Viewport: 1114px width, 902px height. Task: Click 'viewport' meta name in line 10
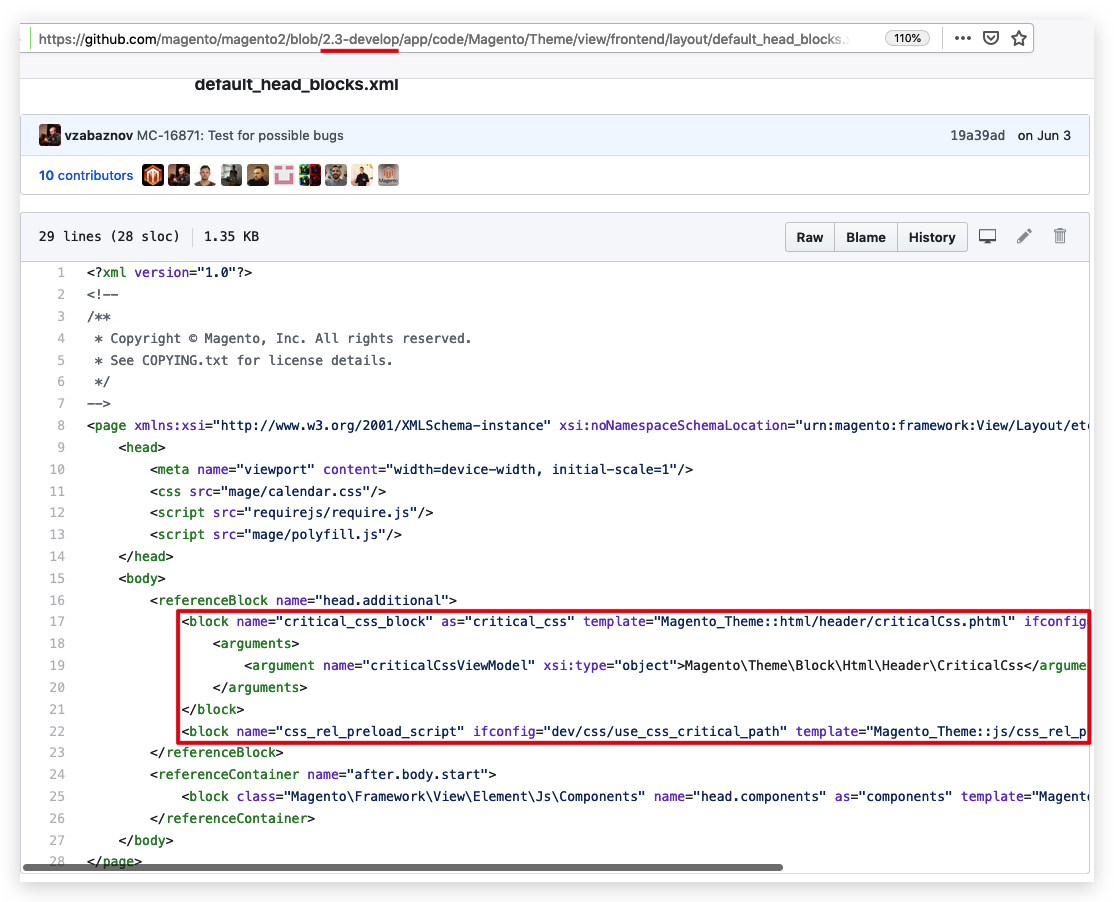(x=276, y=469)
